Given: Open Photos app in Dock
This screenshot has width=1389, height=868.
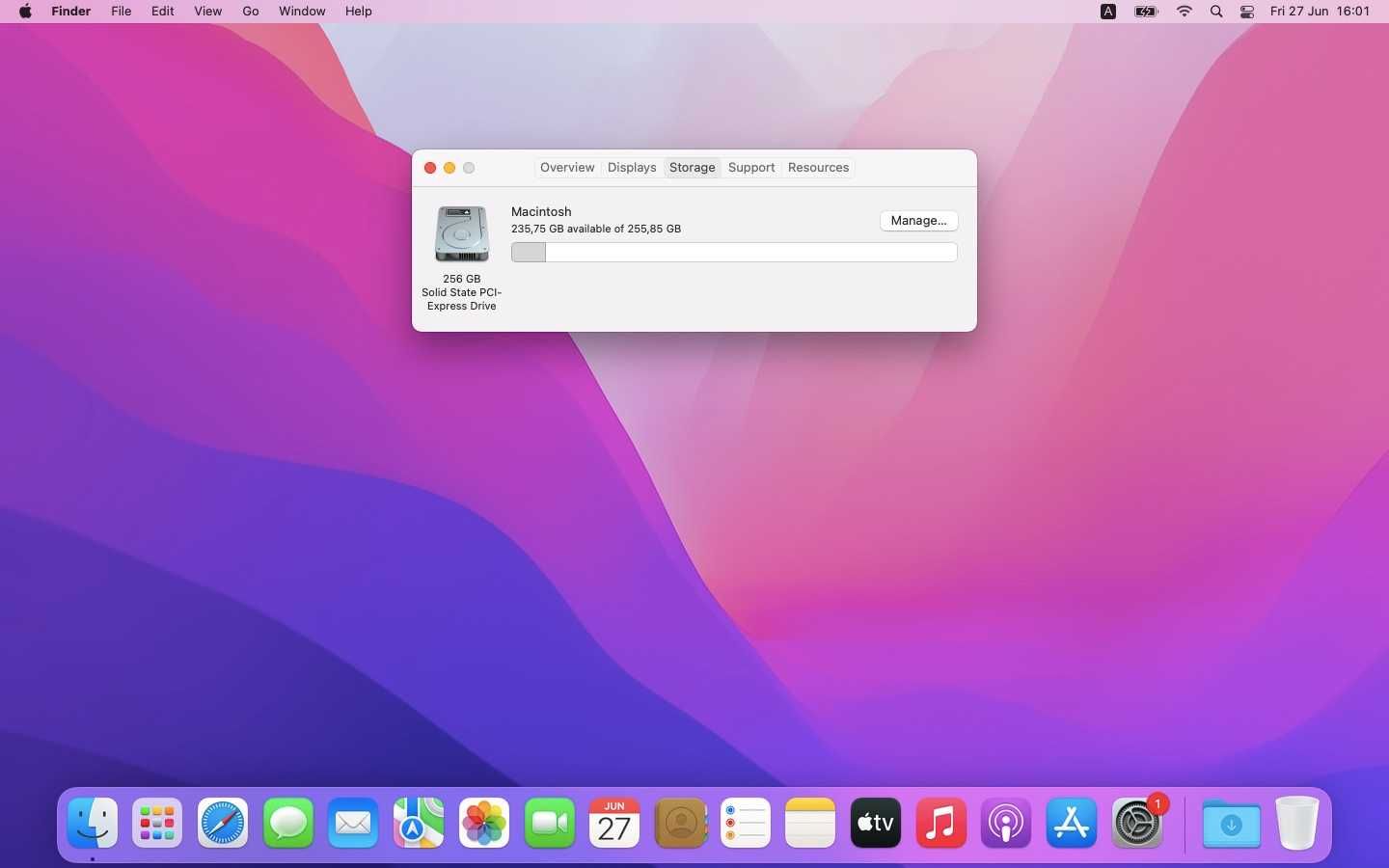Looking at the screenshot, I should [x=484, y=824].
